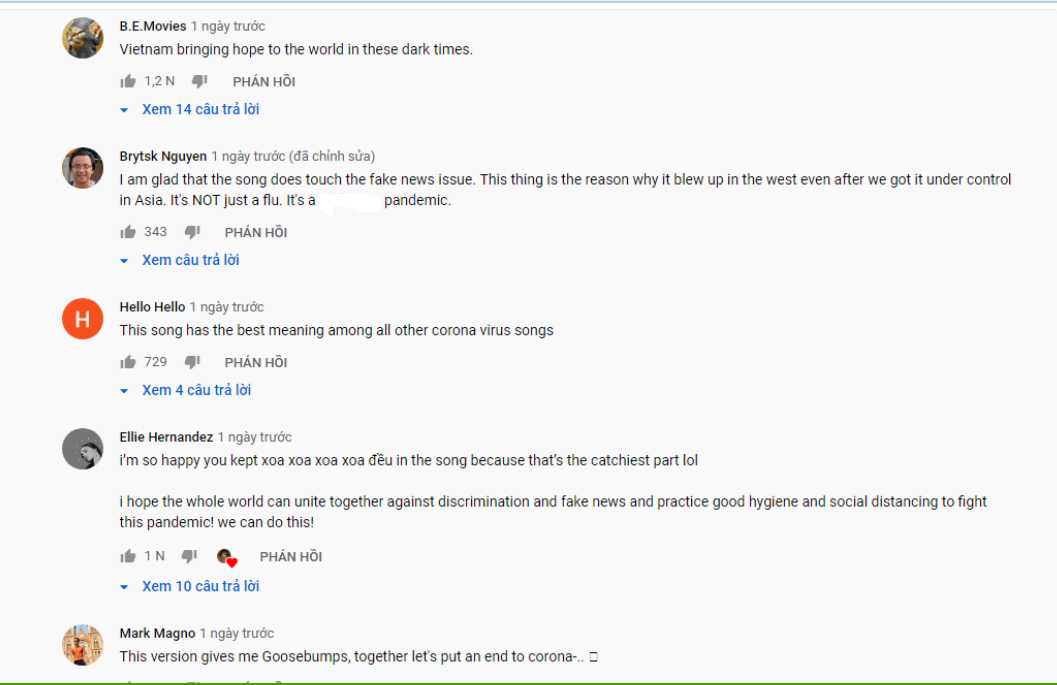Open Brytsk Nguyen's channel name link
The image size is (1057, 685).
click(163, 156)
